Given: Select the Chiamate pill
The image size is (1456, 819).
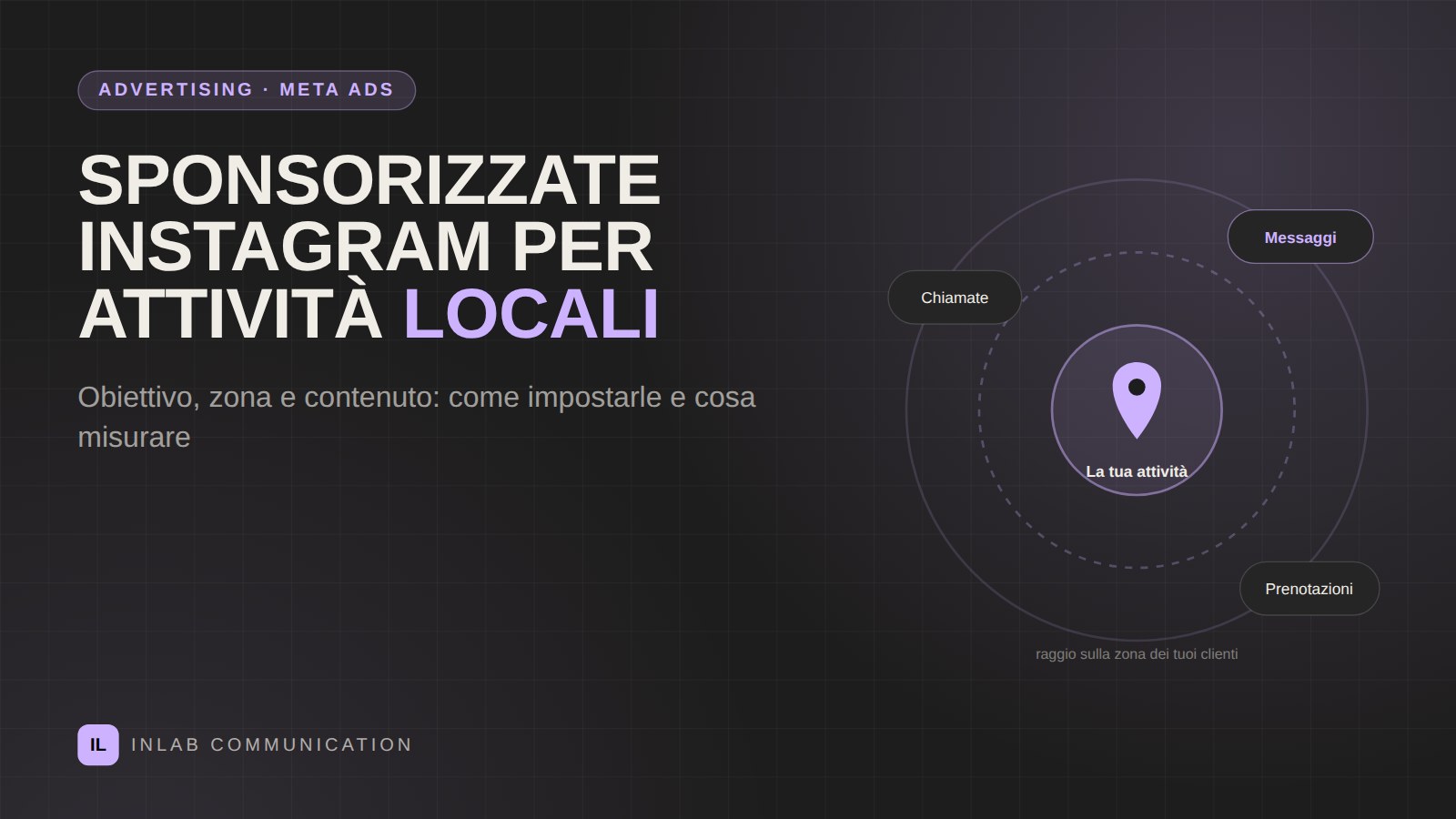Looking at the screenshot, I should [x=955, y=298].
